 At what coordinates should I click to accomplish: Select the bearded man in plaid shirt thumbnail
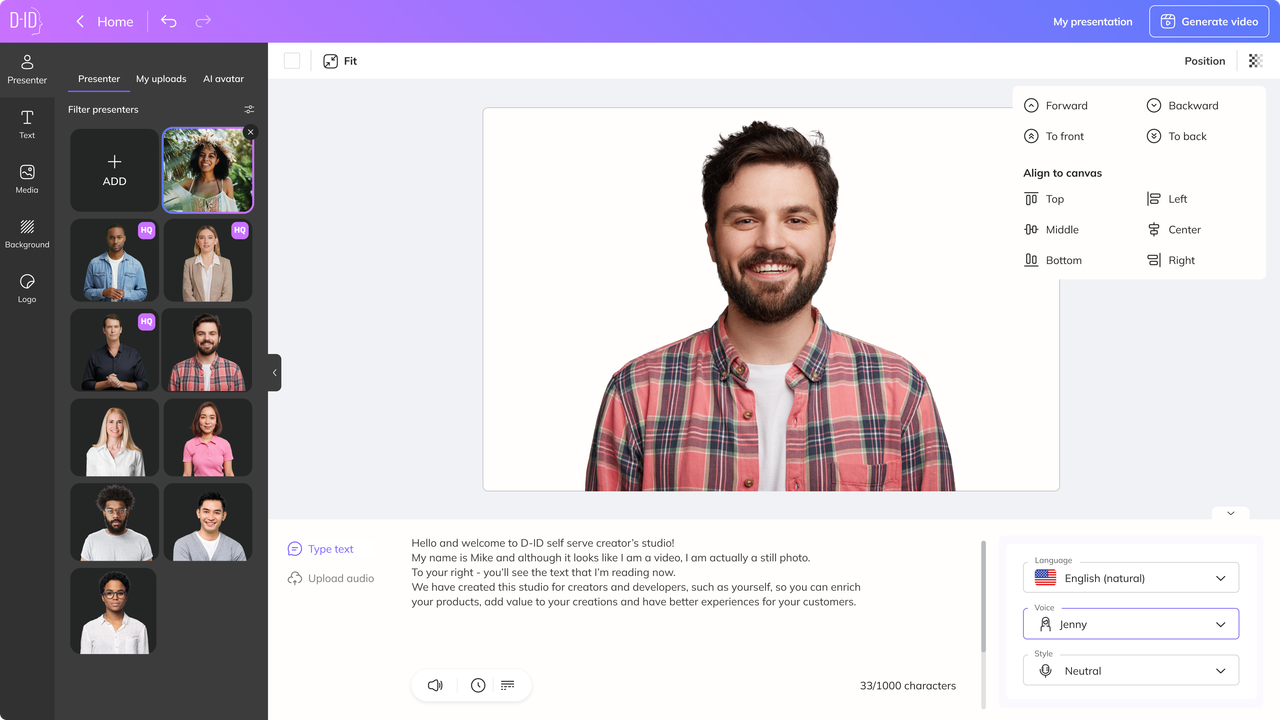pos(208,350)
